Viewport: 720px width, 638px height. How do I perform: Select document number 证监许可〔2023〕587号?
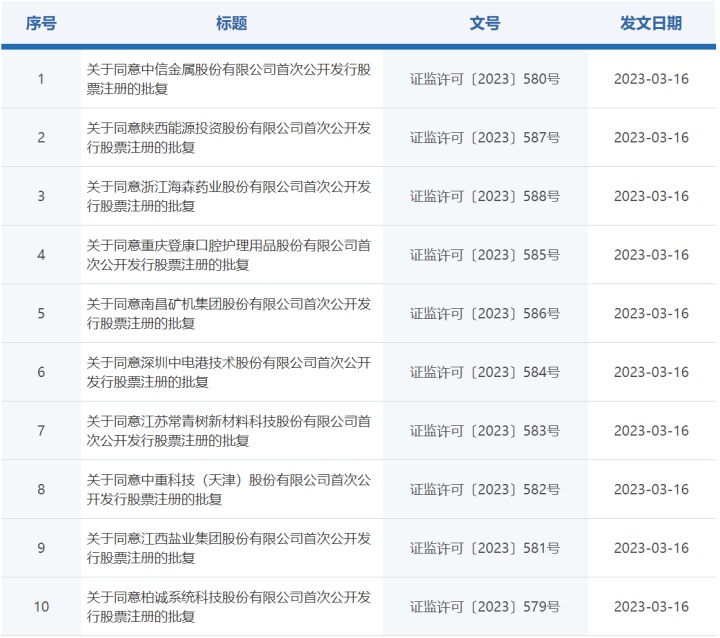click(484, 138)
